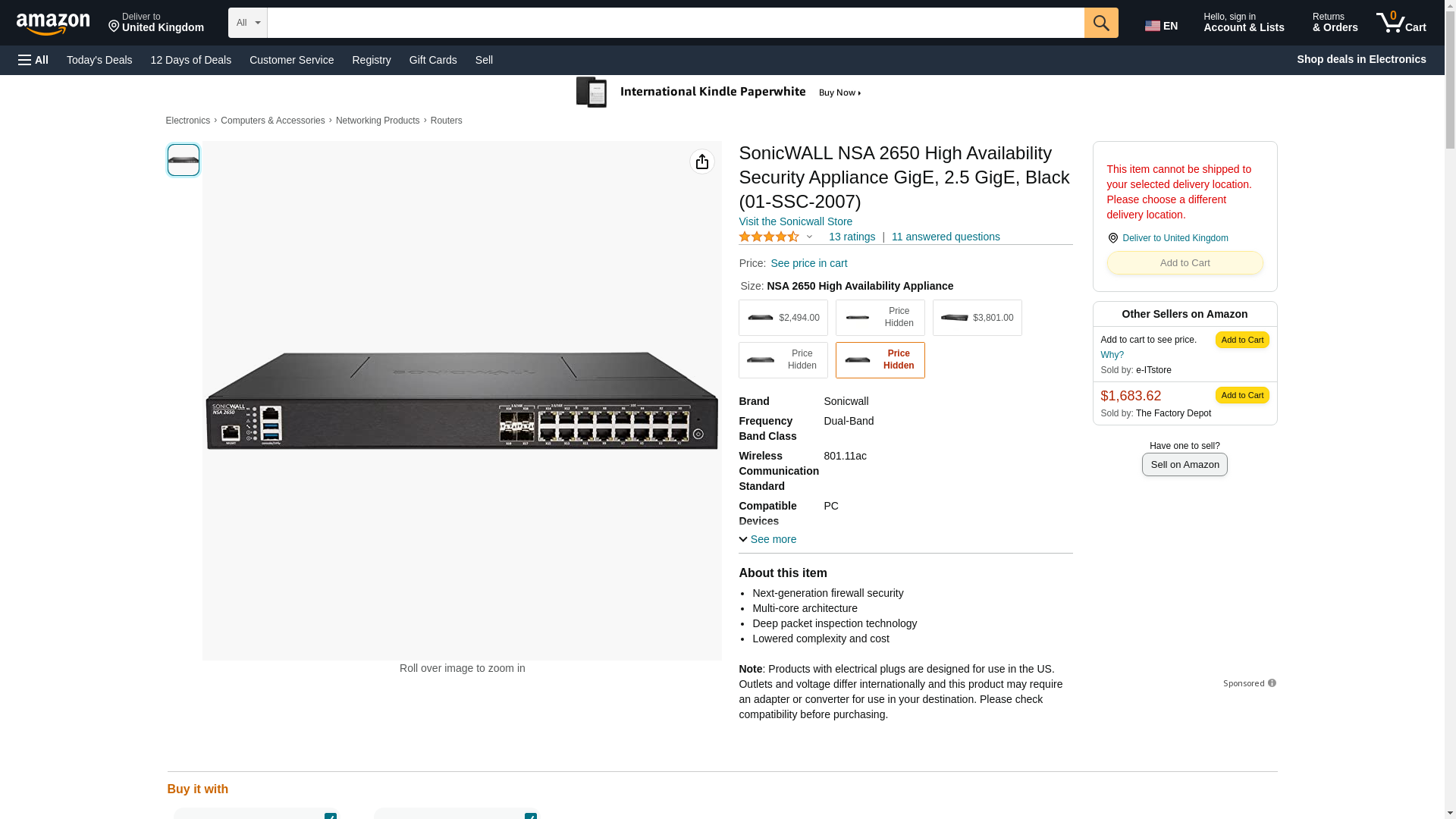Tick the second Buy it with checkbox
Screen dimensions: 1456x819
coord(531,816)
